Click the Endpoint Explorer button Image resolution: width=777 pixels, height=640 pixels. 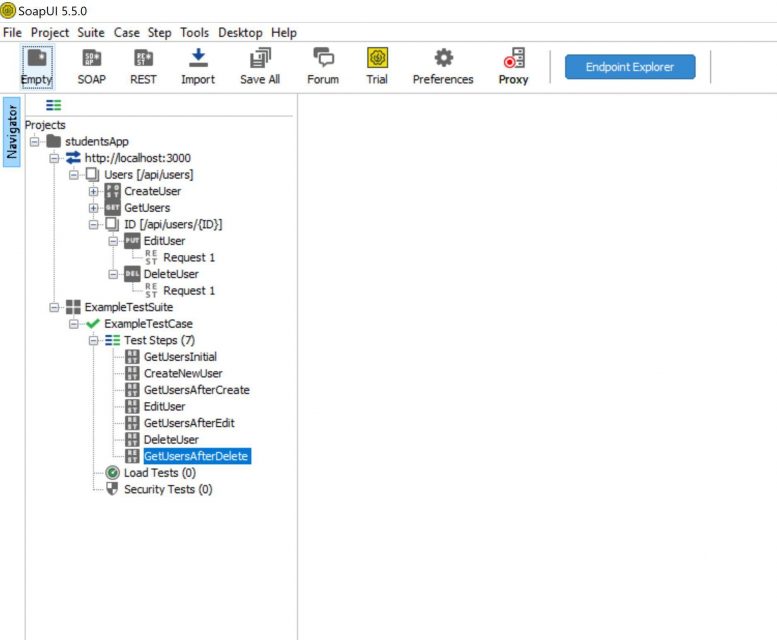coord(630,67)
